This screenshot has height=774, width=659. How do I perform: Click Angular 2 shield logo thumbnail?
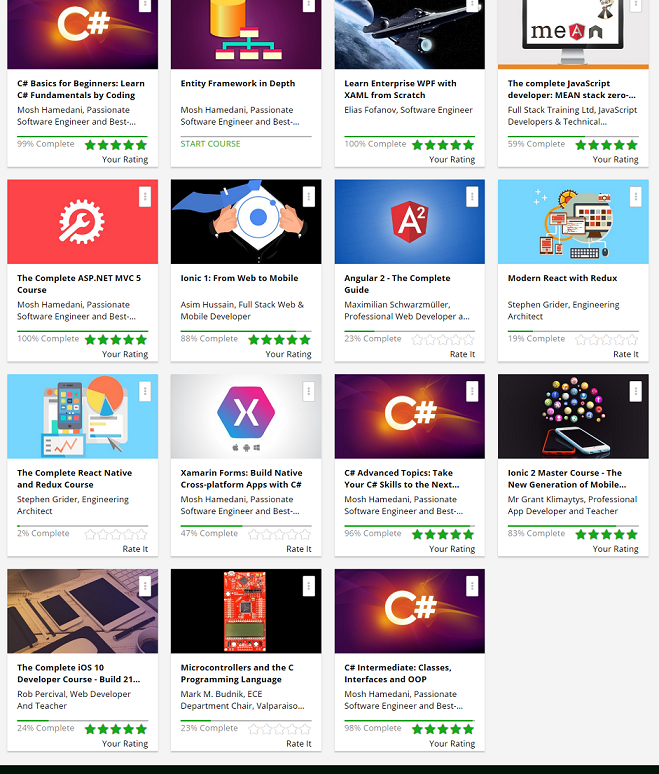[410, 222]
